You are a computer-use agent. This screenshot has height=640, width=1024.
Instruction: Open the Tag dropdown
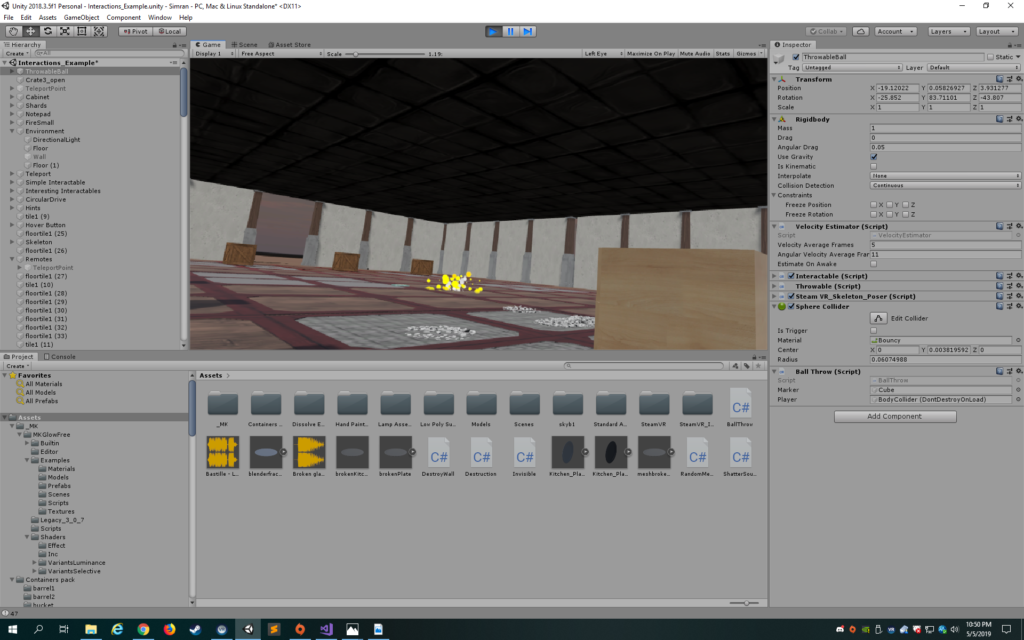point(852,68)
